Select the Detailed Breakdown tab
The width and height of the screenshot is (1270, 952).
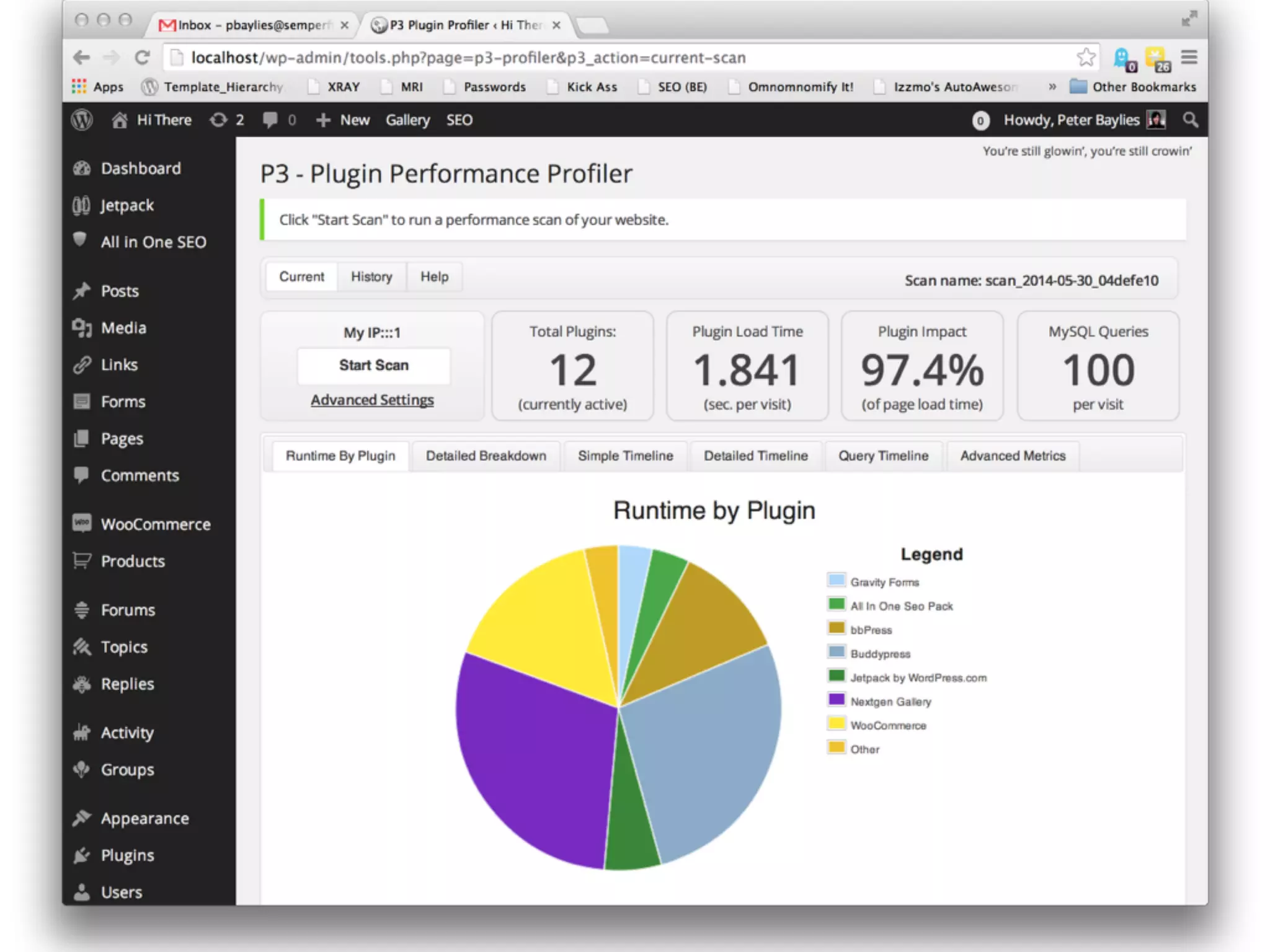point(486,456)
